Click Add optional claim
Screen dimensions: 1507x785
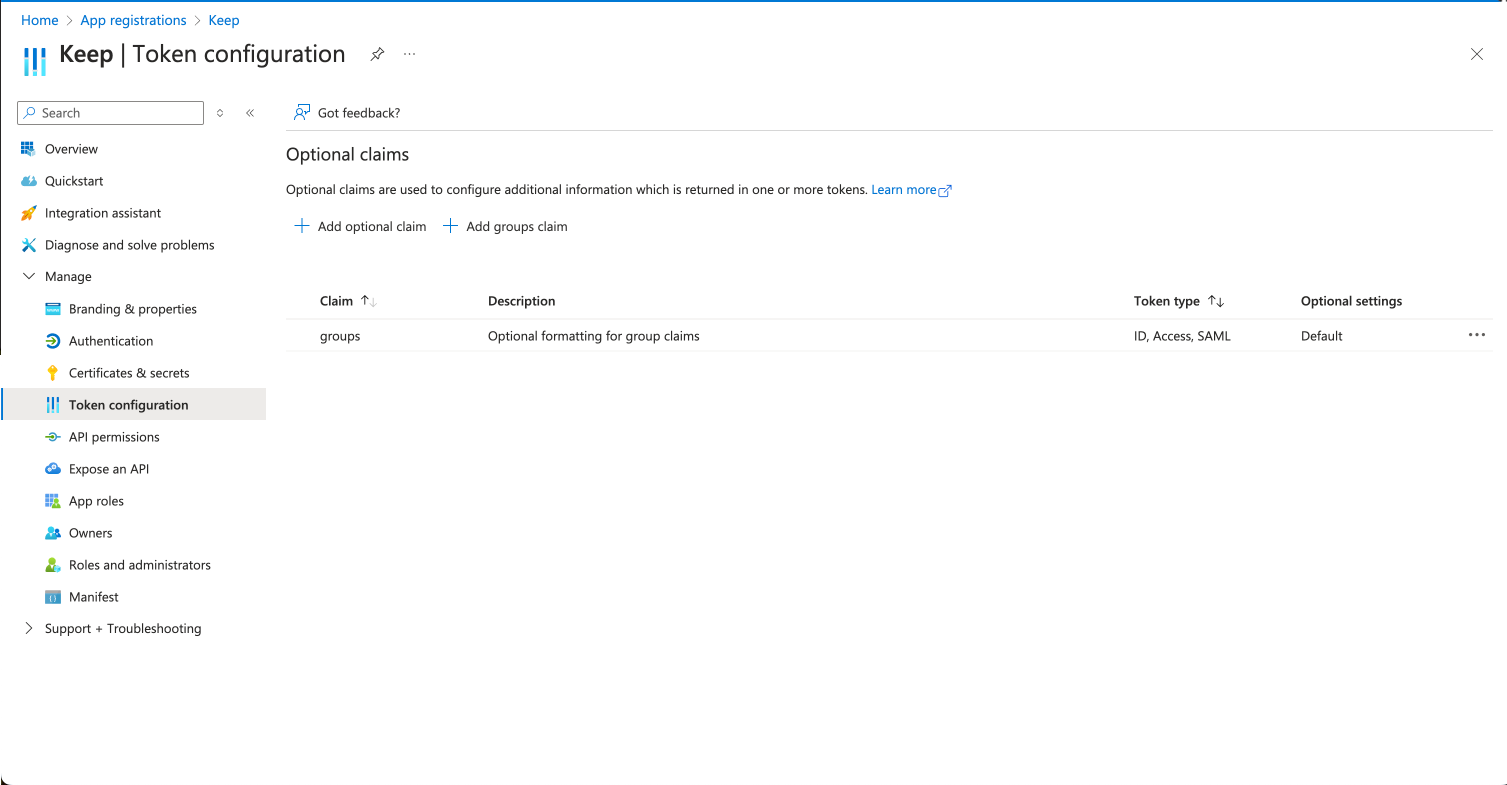[360, 227]
